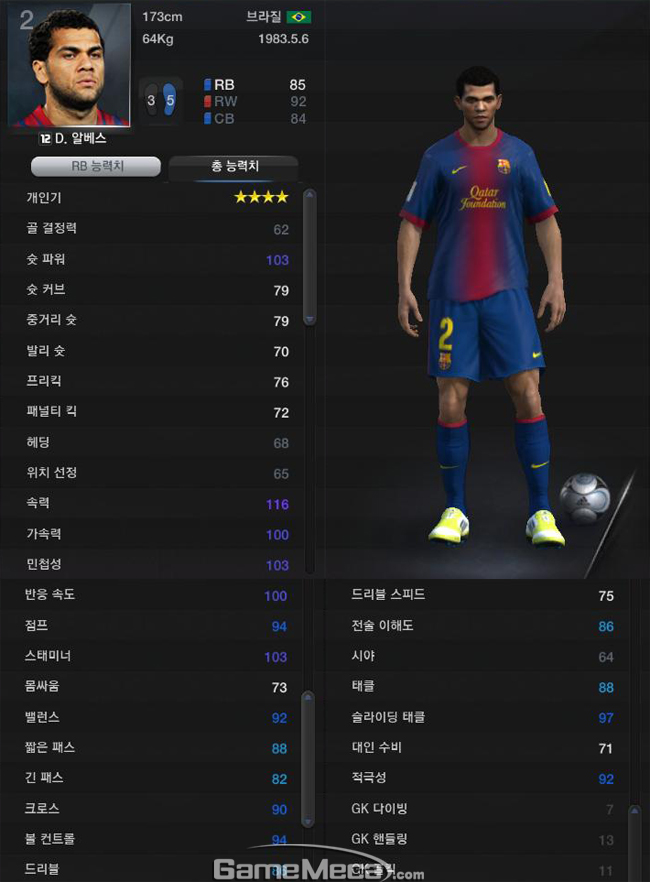Click the down arrow of top stats scrollbar
Viewport: 650px width, 882px height.
tap(309, 319)
